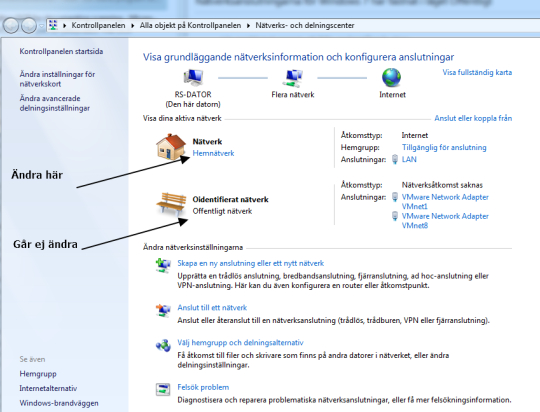The height and width of the screenshot is (412, 540).
Task: Open the LAN connection link
Action: tap(409, 159)
